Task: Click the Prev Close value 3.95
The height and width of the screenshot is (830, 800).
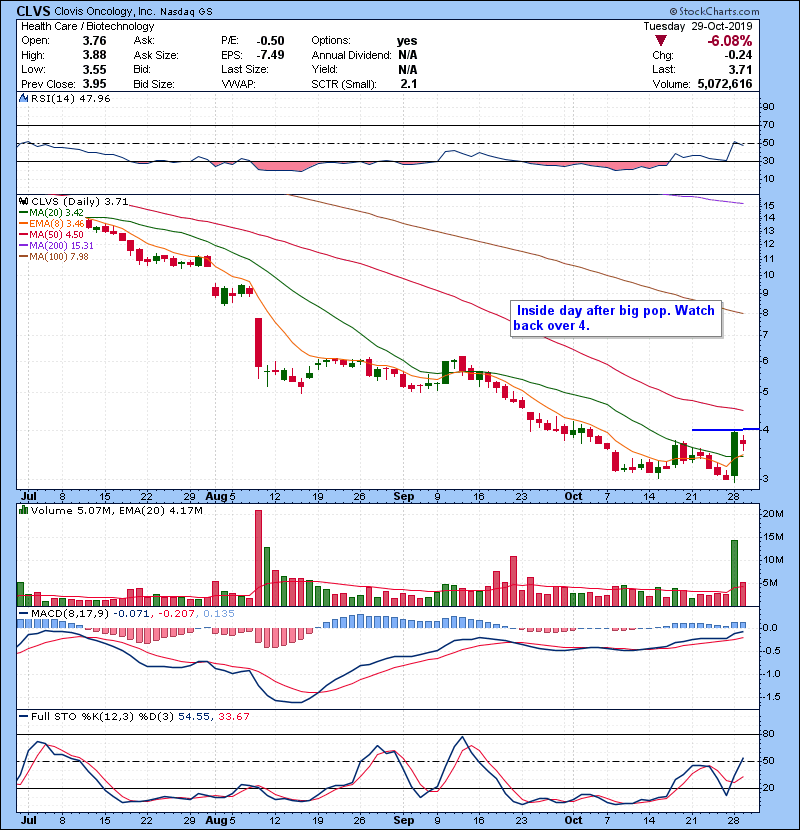Action: [x=94, y=84]
